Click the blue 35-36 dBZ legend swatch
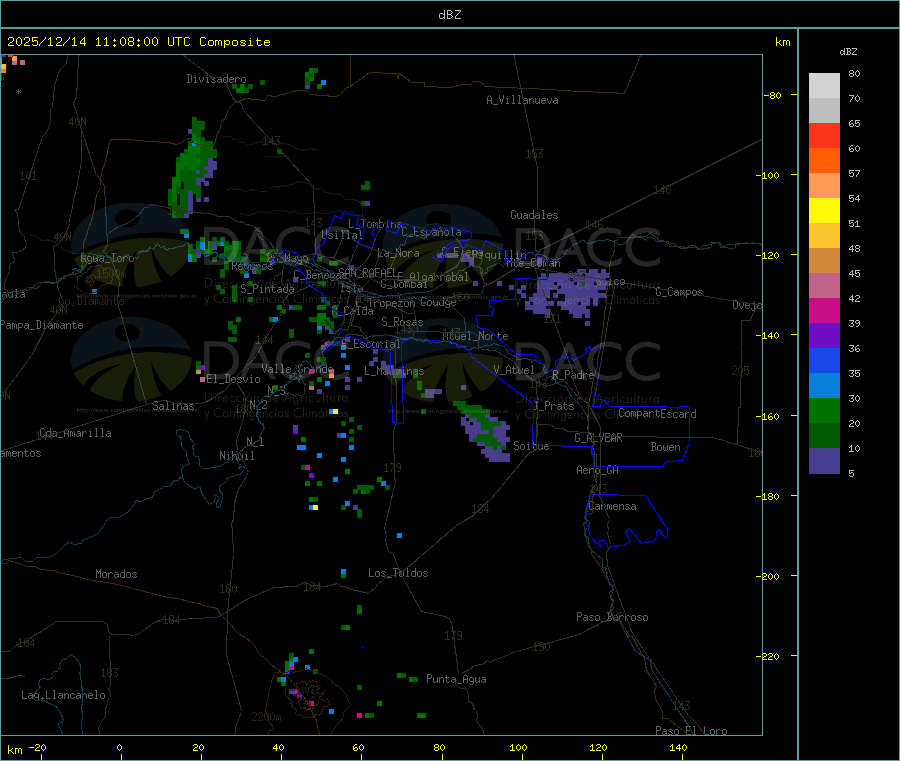 pyautogui.click(x=824, y=360)
